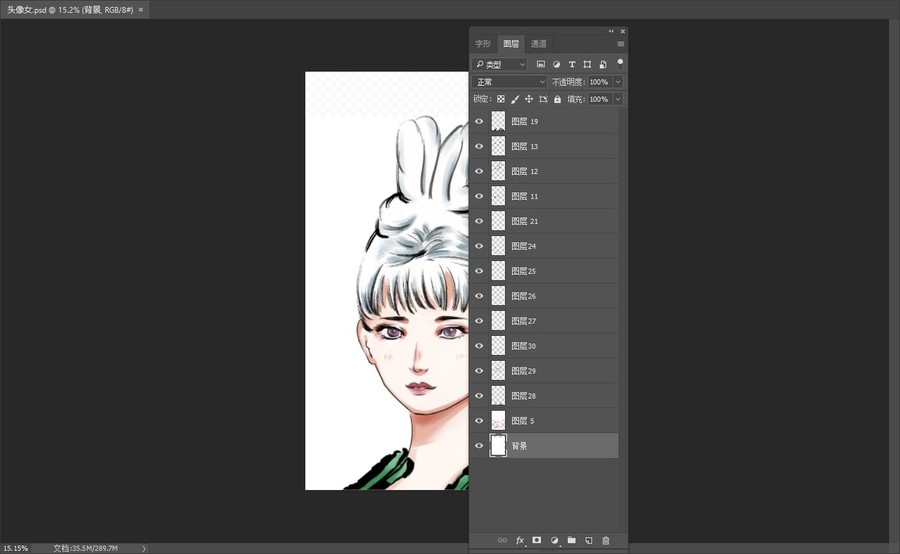Toggle visibility of 图层 11
Viewport: 900px width, 554px height.
[479, 196]
